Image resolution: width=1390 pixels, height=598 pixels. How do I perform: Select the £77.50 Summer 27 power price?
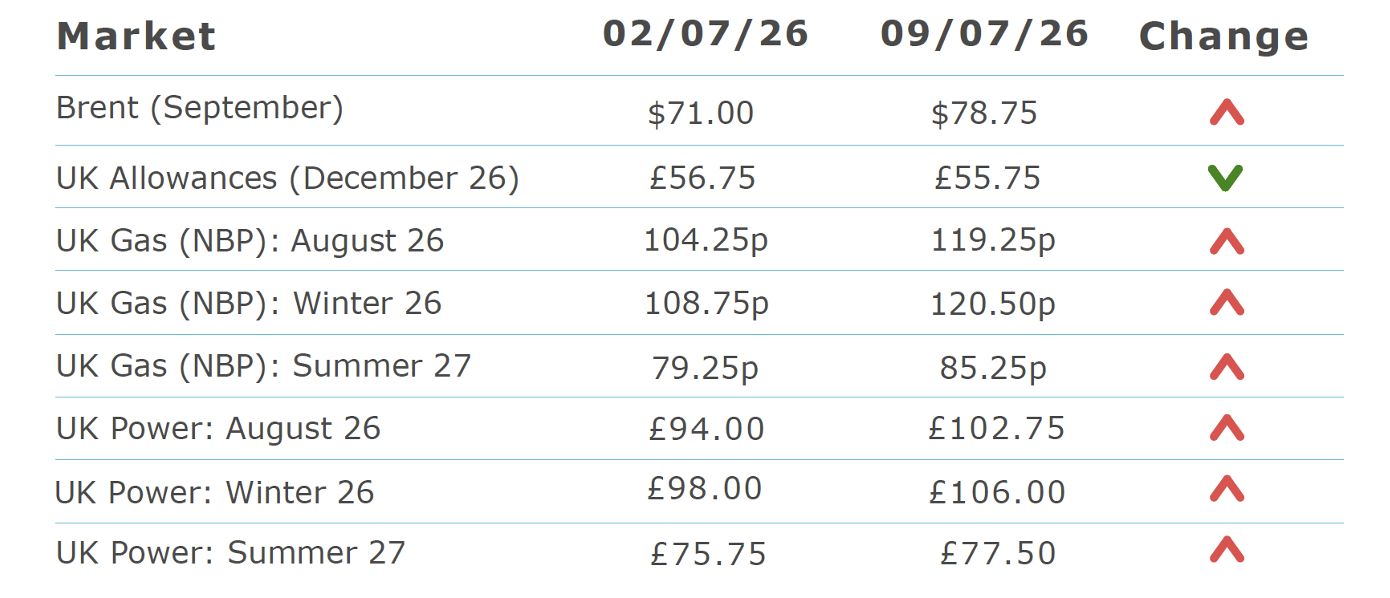tap(998, 553)
